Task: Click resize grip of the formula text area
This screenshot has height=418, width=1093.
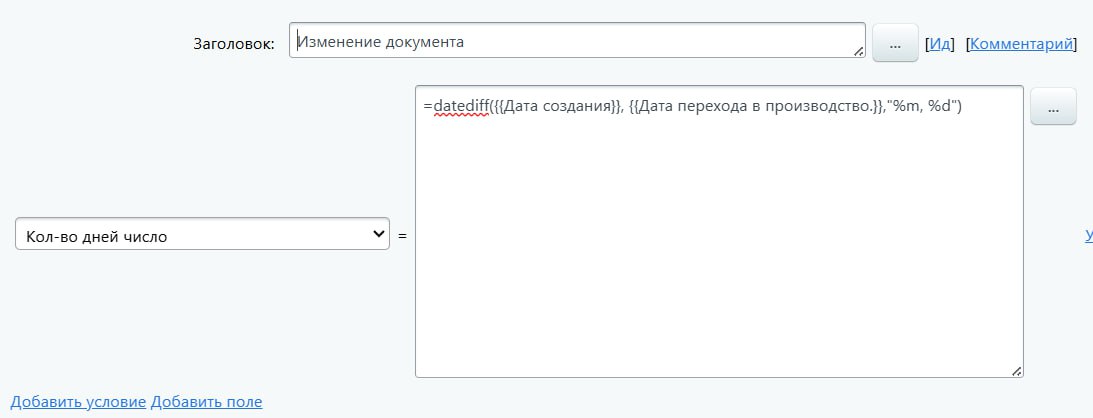Action: pos(1016,371)
